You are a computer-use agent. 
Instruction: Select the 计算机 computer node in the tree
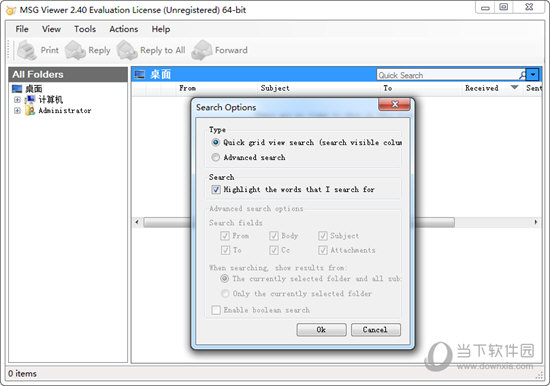tap(51, 100)
